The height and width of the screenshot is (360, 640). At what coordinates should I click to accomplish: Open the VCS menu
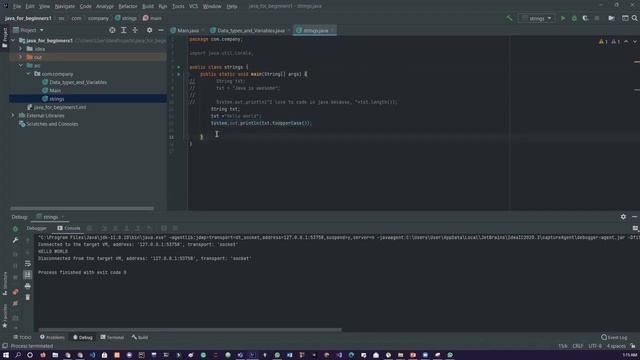pos(193,7)
